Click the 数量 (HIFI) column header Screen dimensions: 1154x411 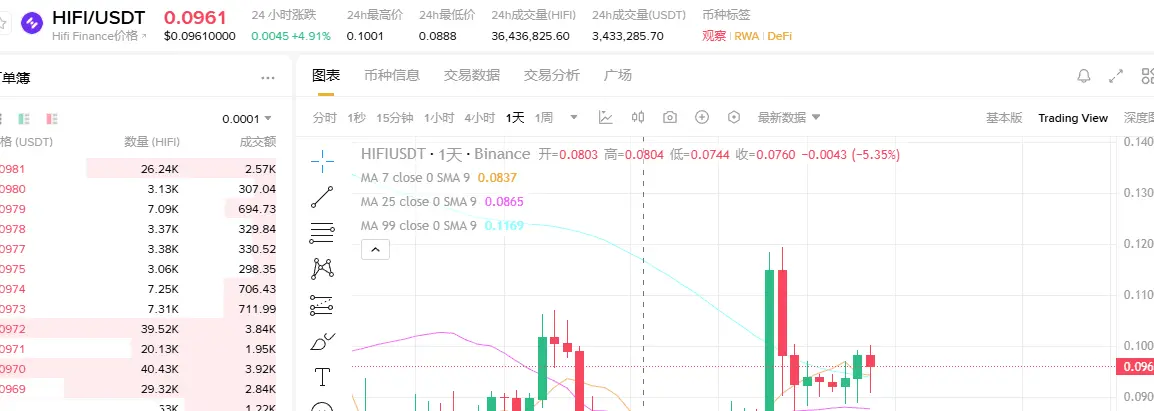coord(152,141)
